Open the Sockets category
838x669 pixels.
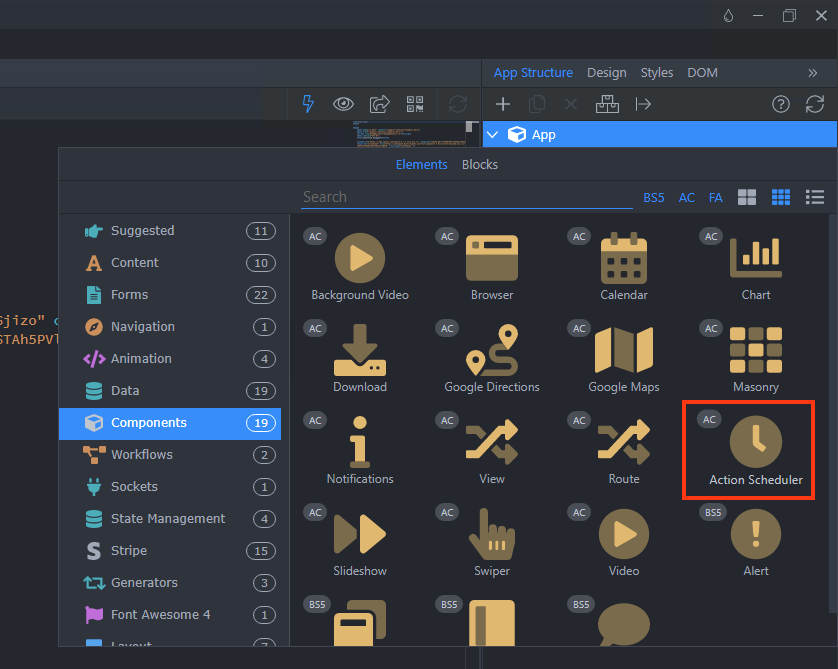point(170,487)
